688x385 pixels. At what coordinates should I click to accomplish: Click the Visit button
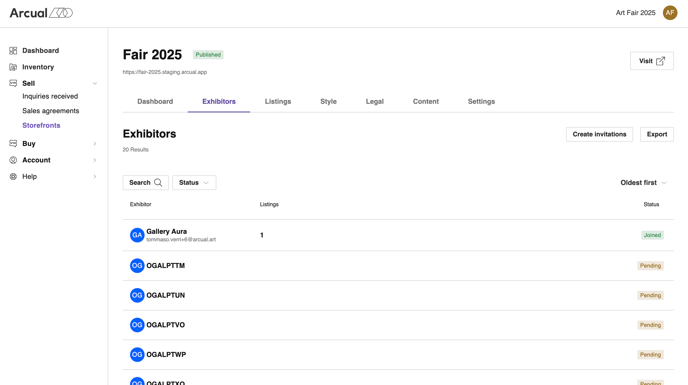[652, 61]
